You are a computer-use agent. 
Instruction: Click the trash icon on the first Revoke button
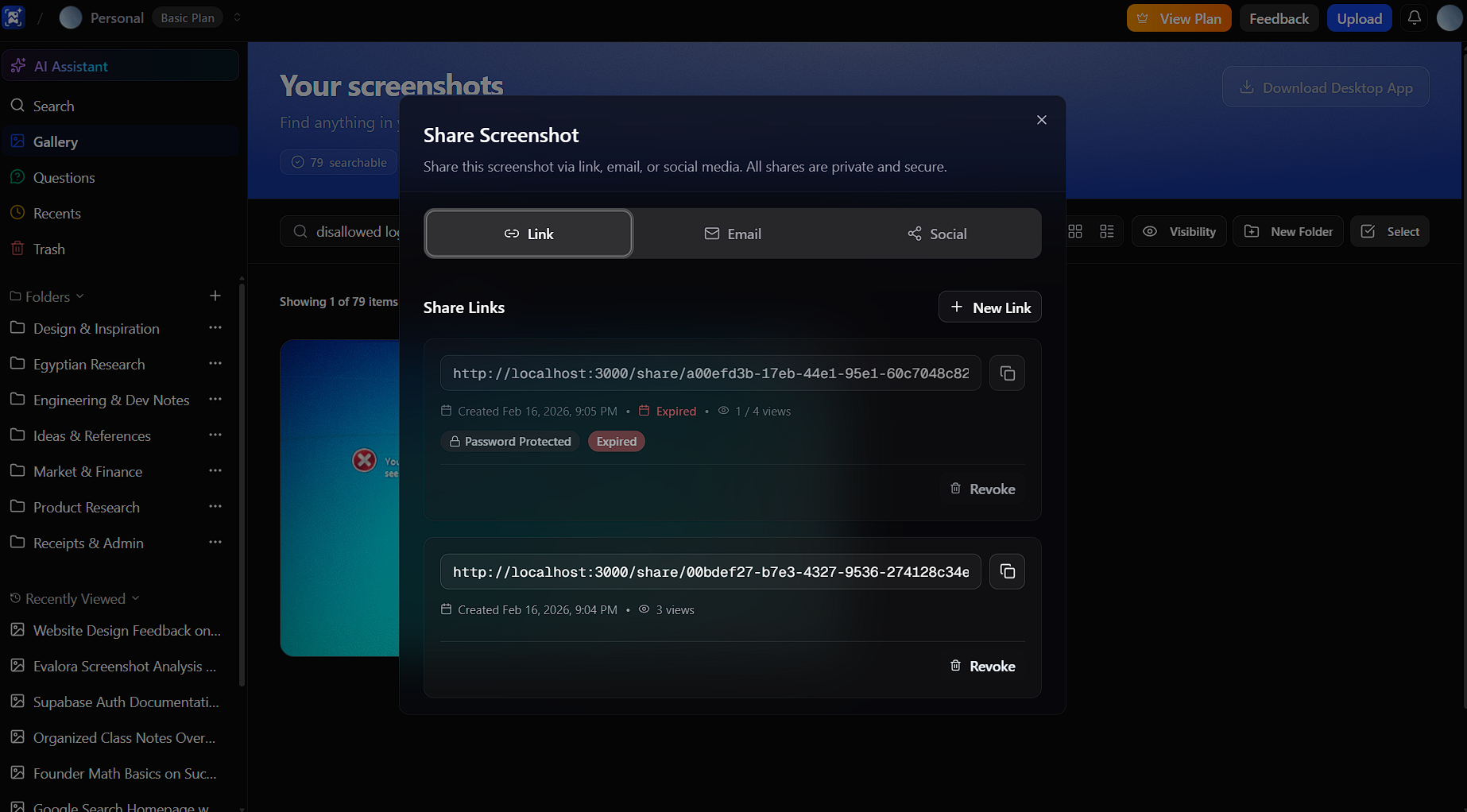(x=955, y=488)
